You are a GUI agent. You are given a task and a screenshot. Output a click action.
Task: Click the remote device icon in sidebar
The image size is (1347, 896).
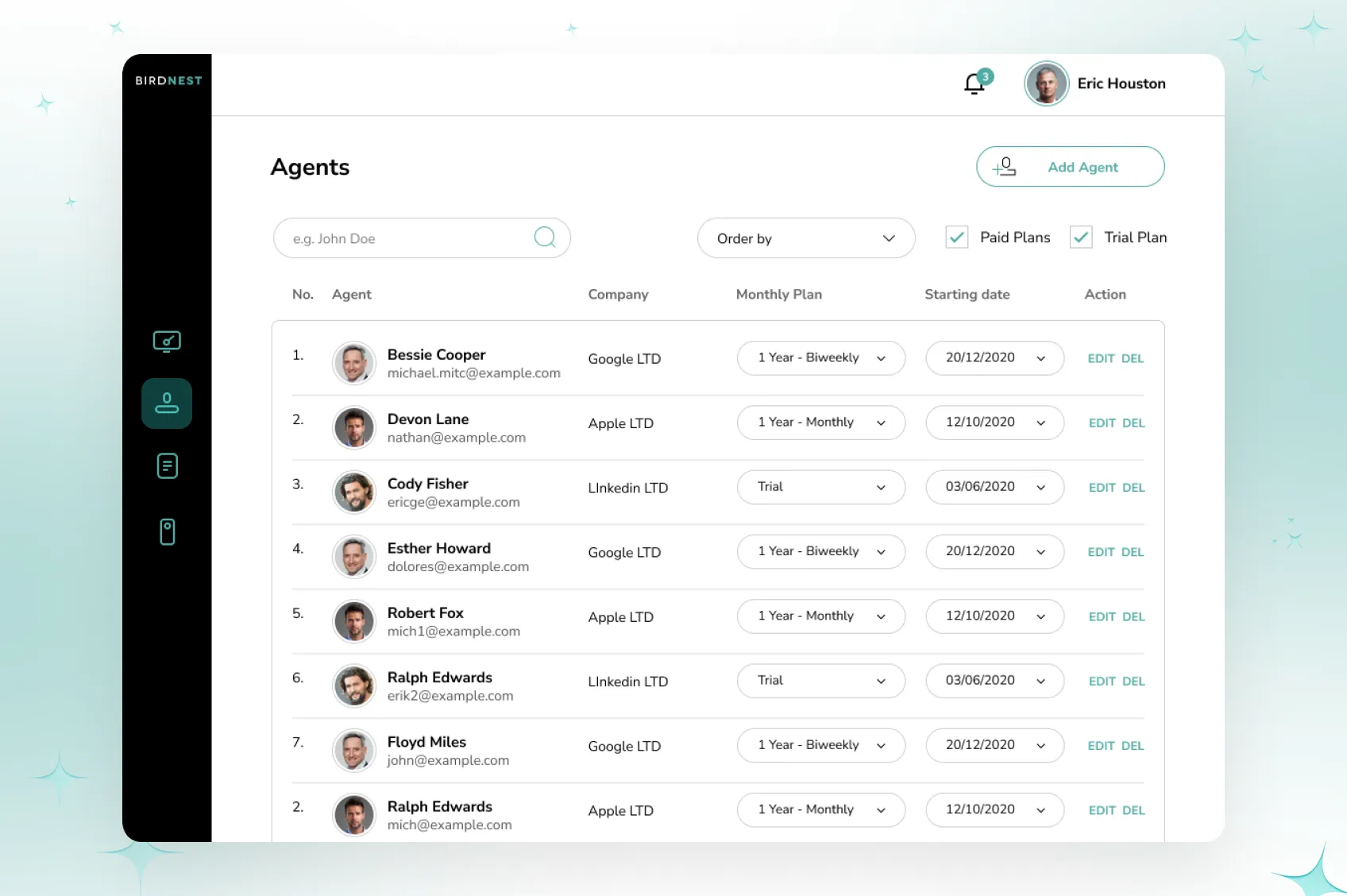[167, 531]
